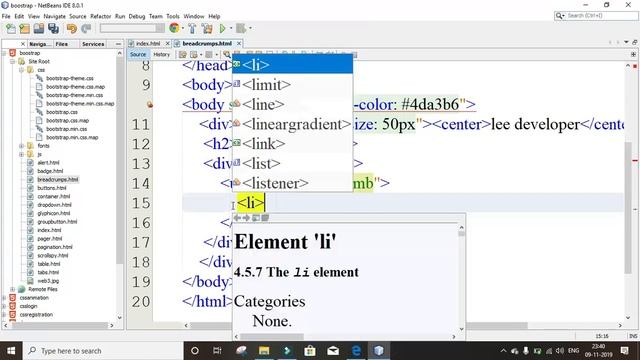Click the Build Project hammer icon
The image size is (640, 360).
[x=192, y=29]
